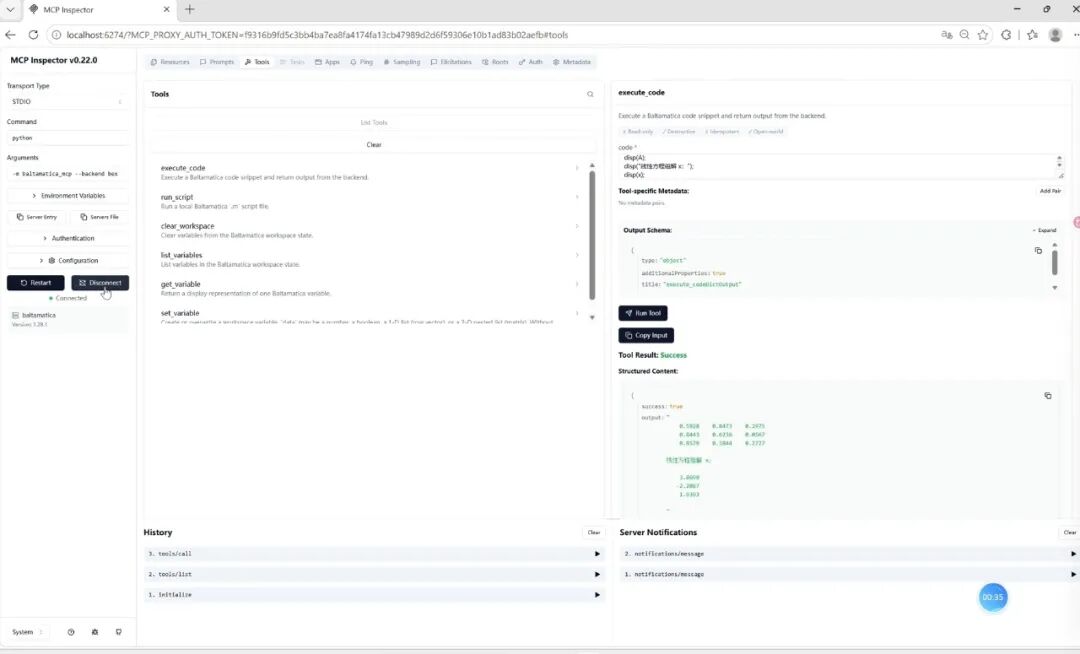The width and height of the screenshot is (1080, 654).
Task: Expand the 3. tools/call history entry
Action: (x=374, y=553)
